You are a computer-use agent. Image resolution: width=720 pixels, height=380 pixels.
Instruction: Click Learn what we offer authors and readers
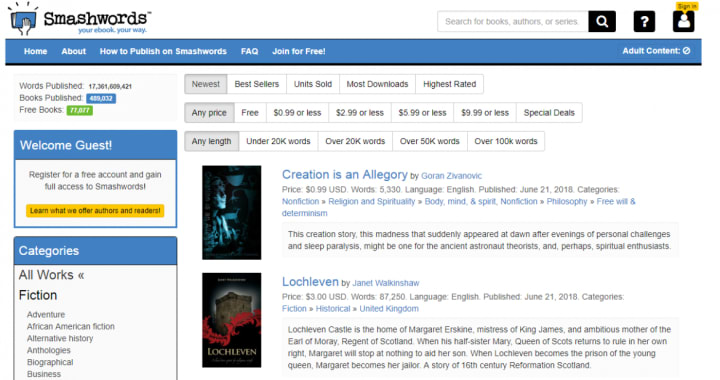[95, 211]
